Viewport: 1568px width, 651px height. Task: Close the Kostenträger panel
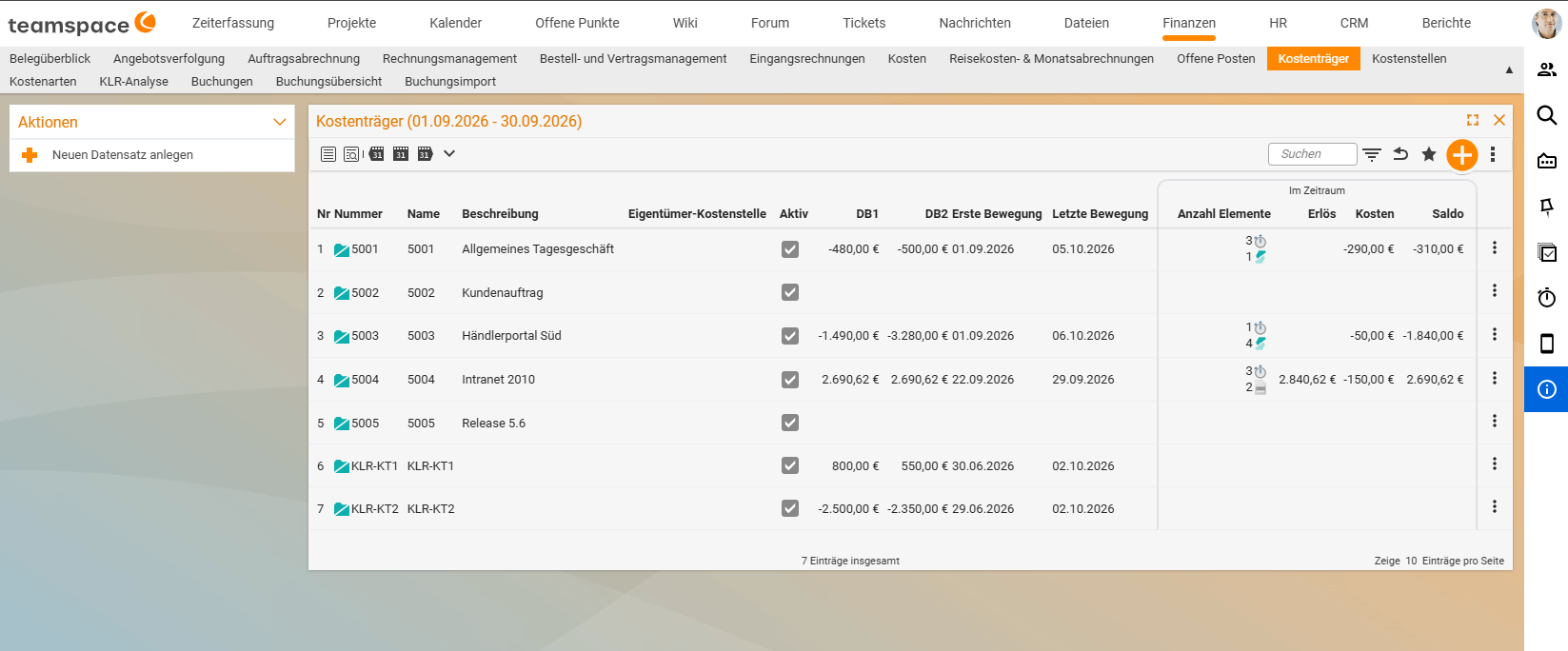coord(1499,120)
